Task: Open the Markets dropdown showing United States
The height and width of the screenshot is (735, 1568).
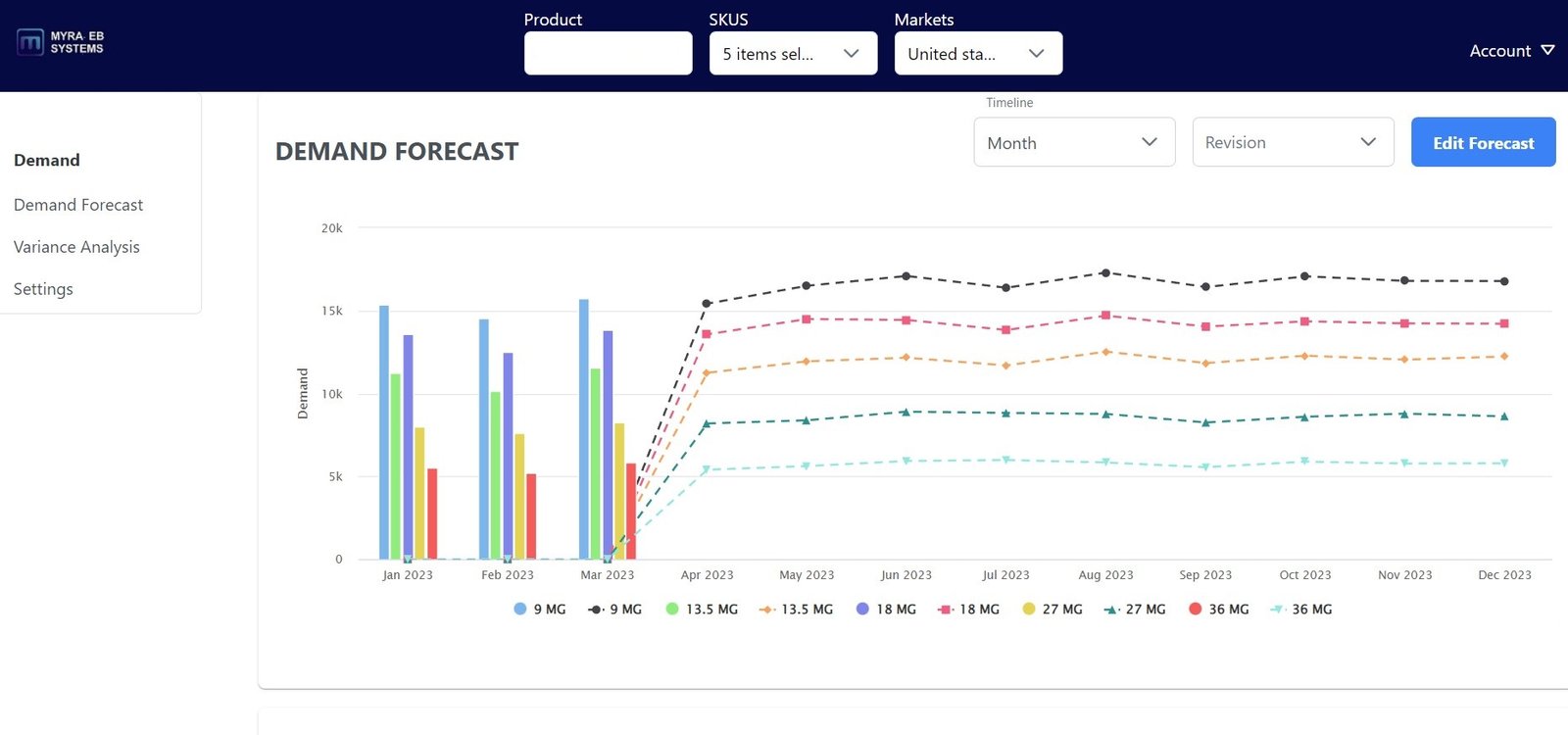Action: point(978,53)
